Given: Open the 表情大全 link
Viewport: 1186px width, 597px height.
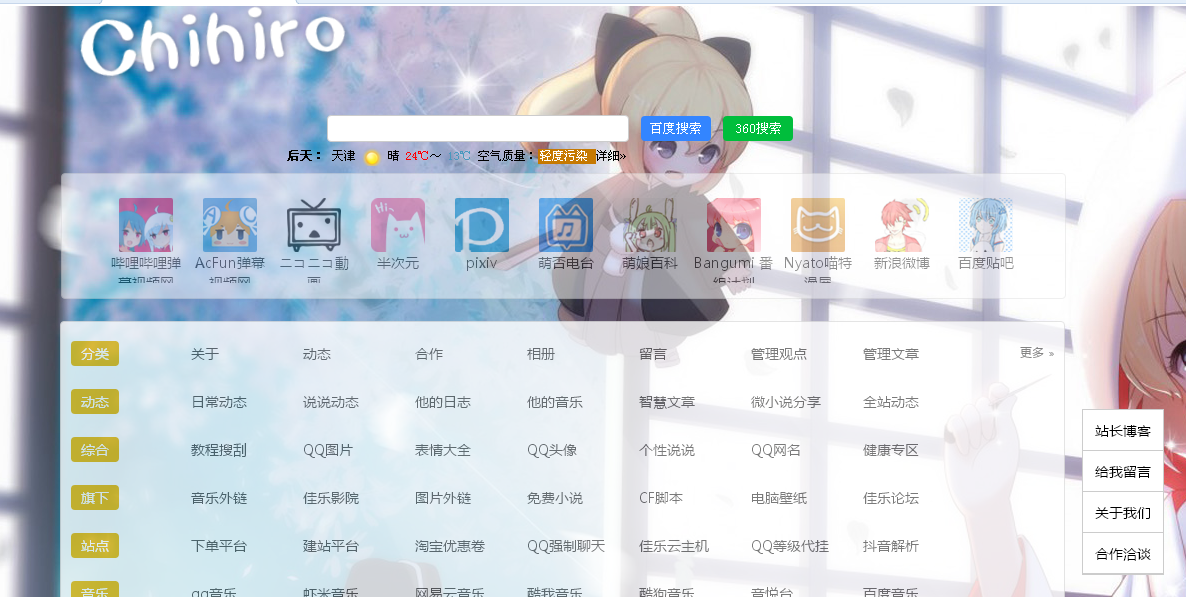Looking at the screenshot, I should pos(442,449).
